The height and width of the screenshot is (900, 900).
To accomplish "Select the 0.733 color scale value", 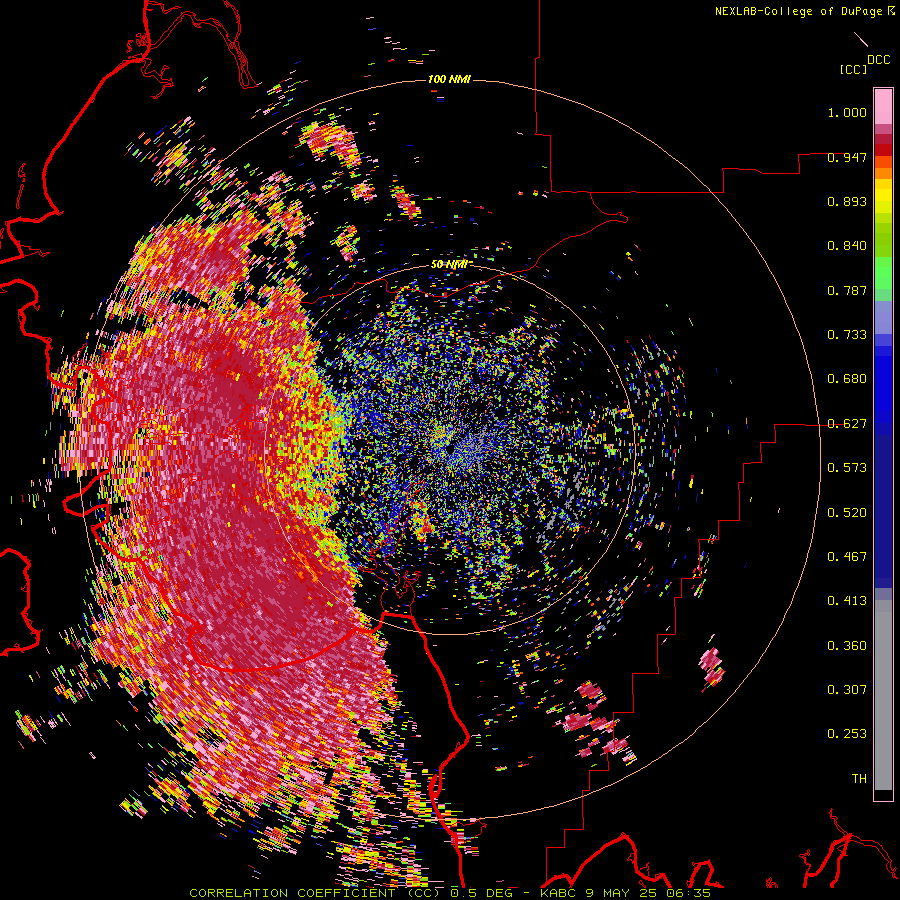I will [x=847, y=335].
